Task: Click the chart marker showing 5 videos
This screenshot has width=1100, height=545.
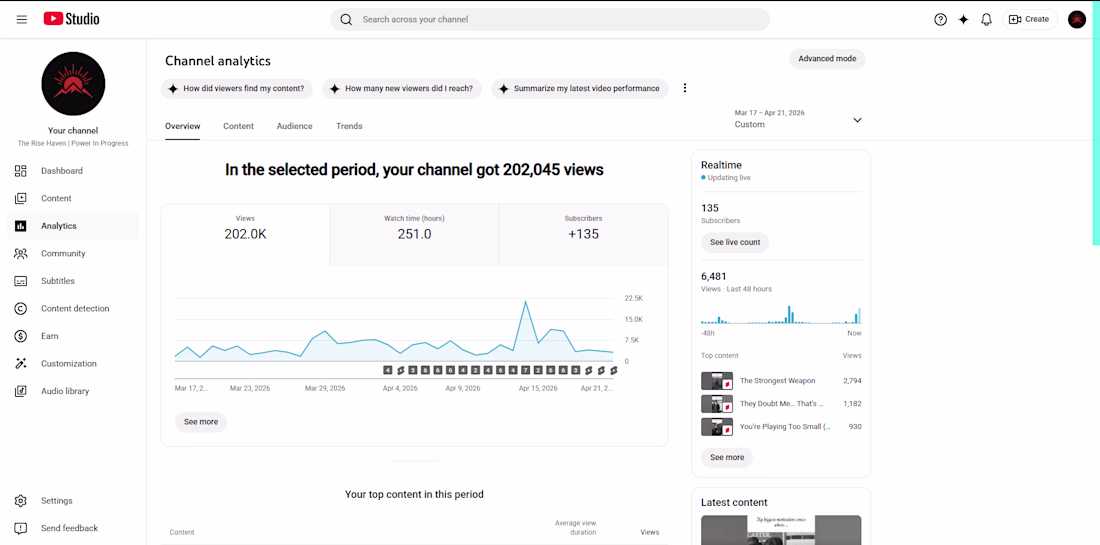Action: coord(412,370)
